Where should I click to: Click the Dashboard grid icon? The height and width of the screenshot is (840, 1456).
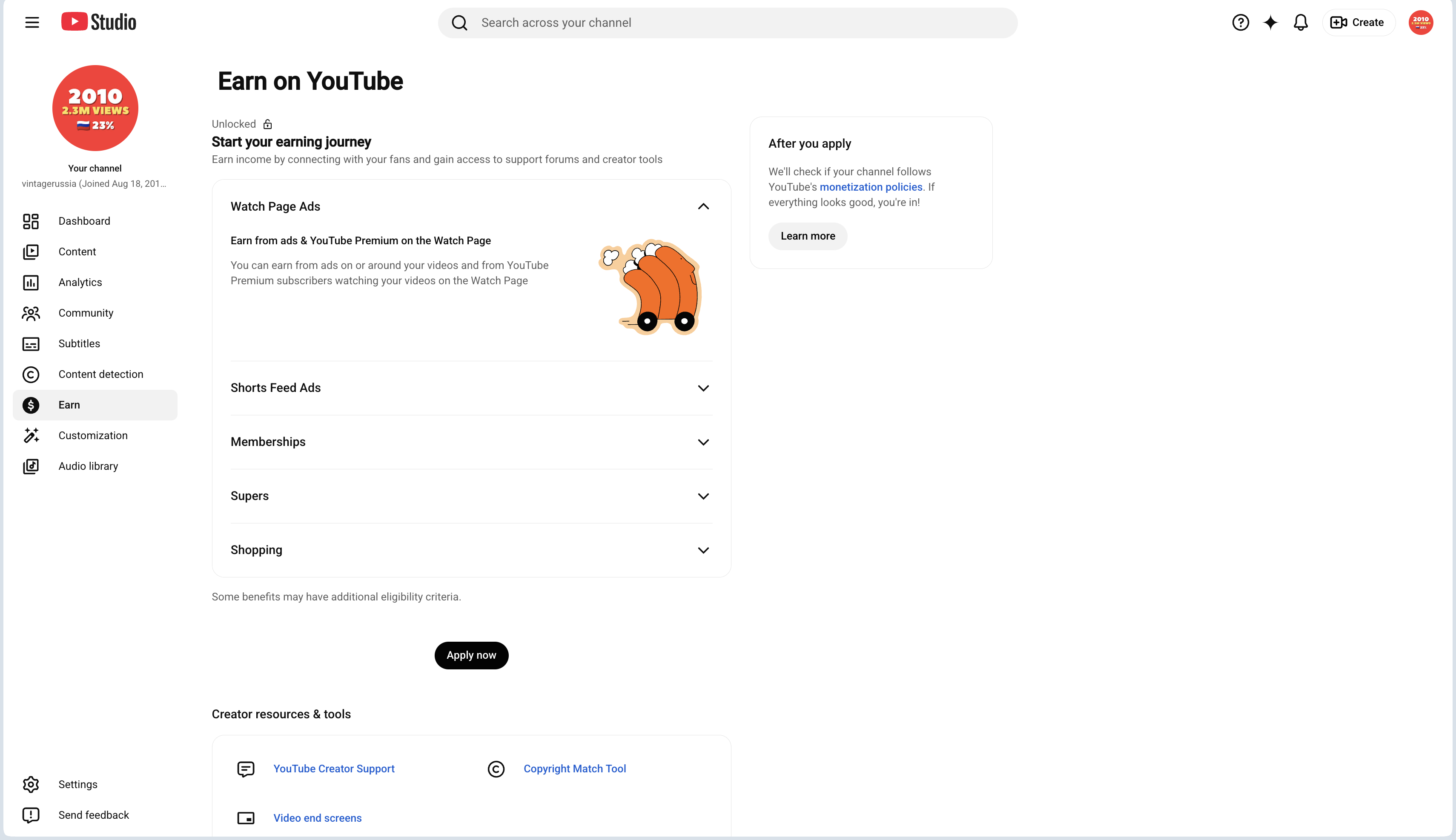(x=31, y=221)
